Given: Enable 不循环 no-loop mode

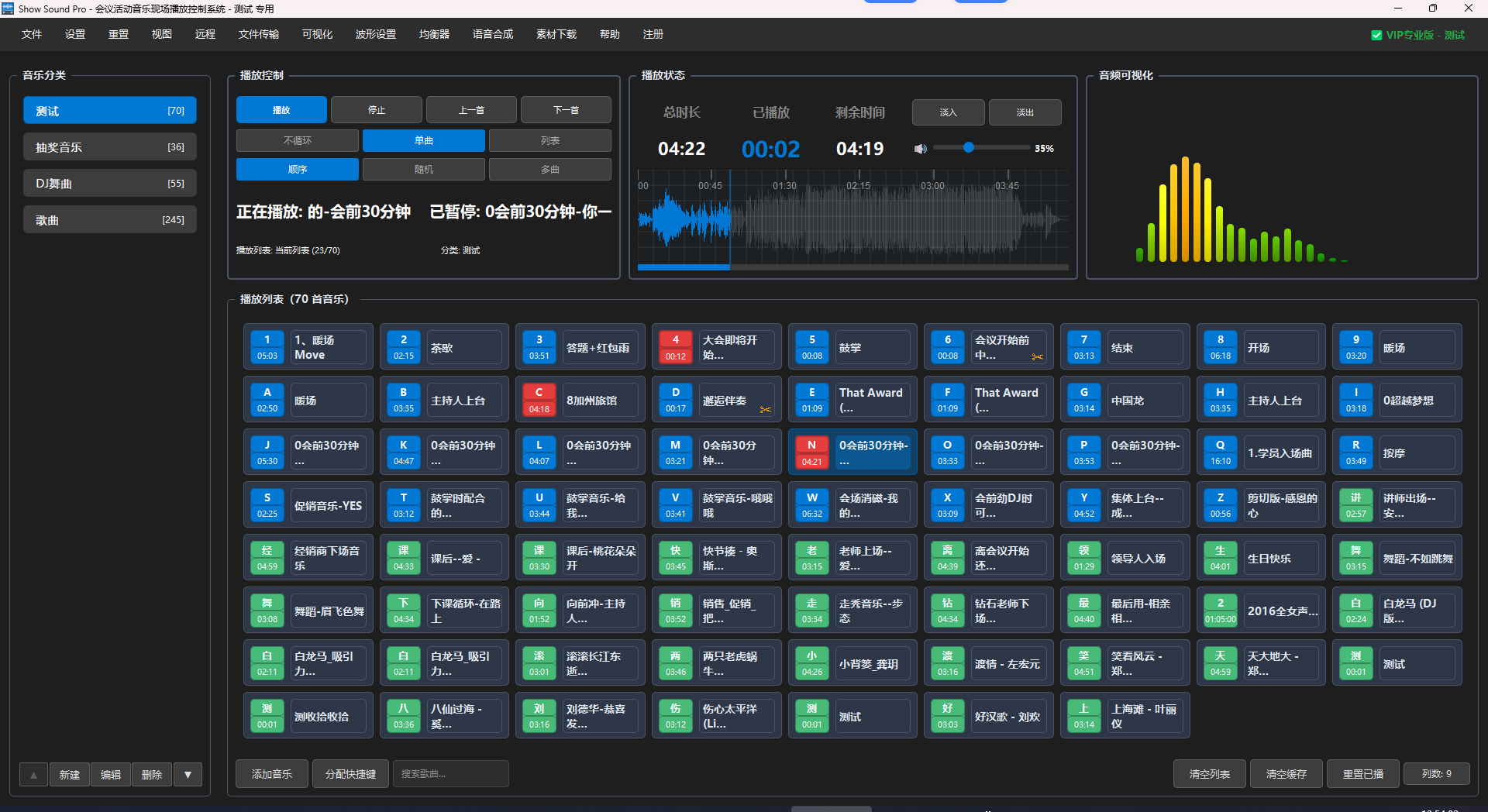Looking at the screenshot, I should pyautogui.click(x=298, y=141).
